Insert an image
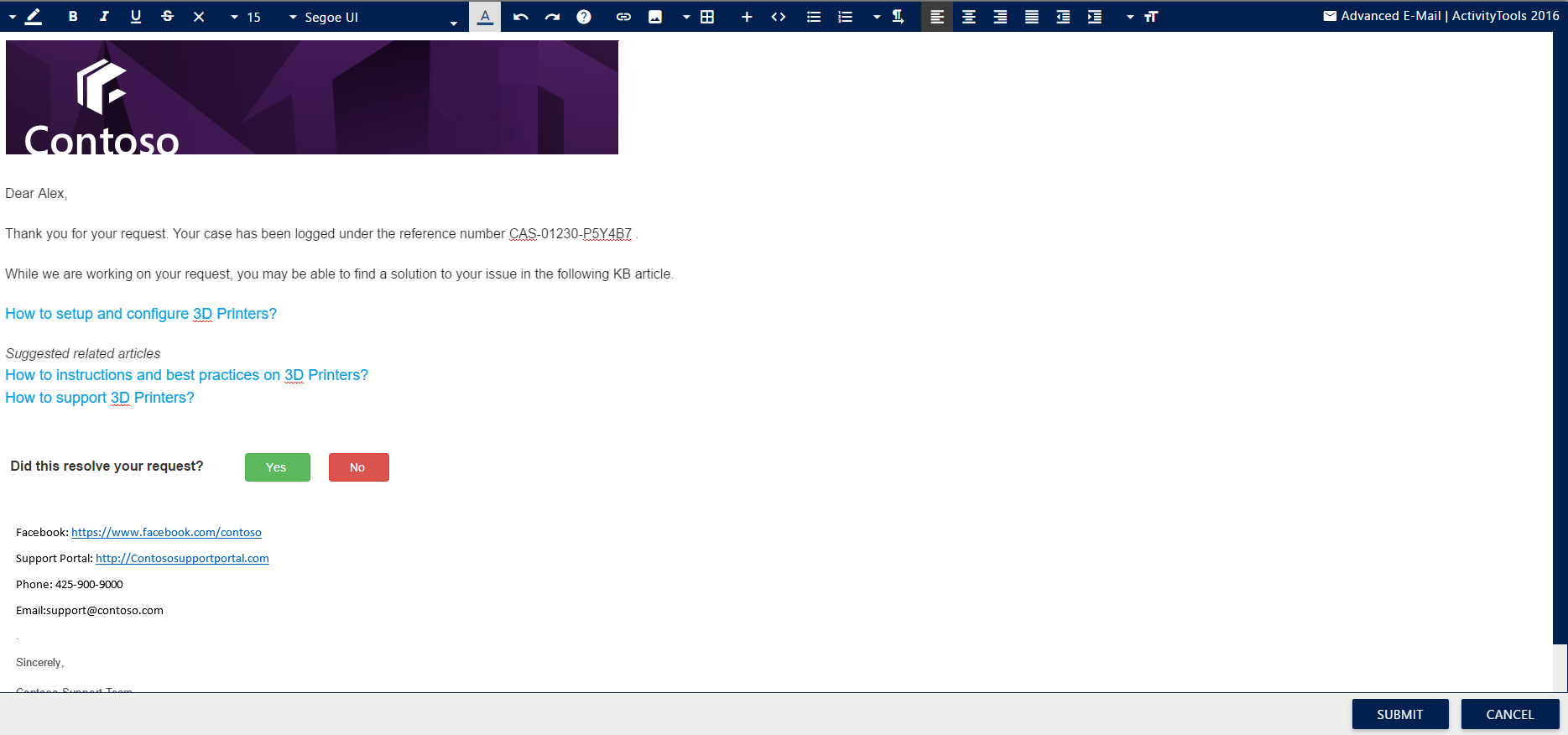The height and width of the screenshot is (735, 1568). 655,17
